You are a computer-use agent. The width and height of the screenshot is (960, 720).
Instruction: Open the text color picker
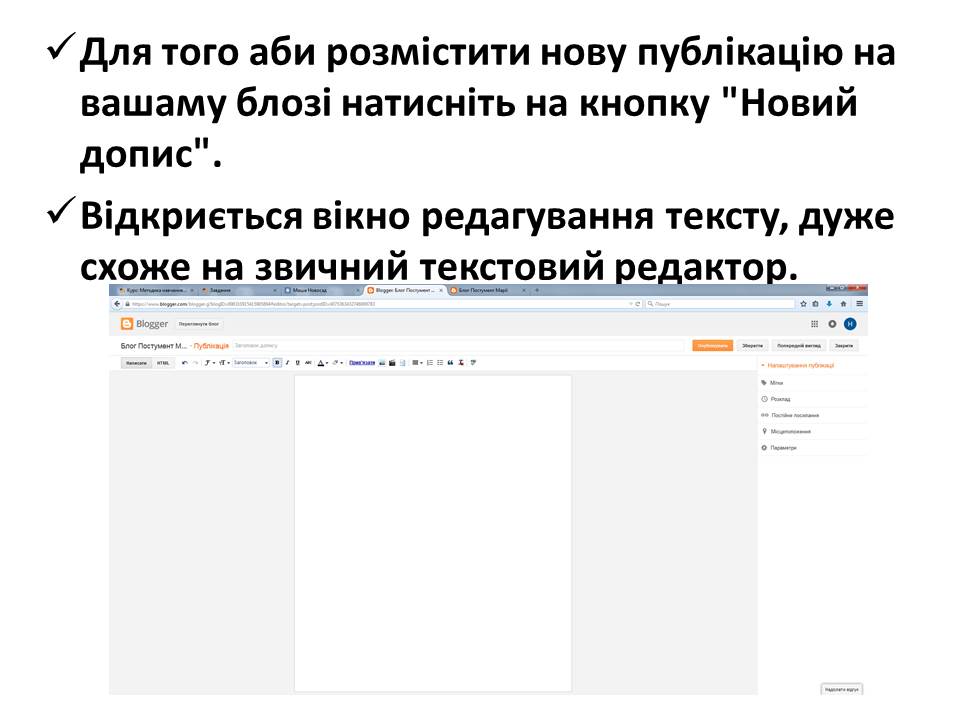320,363
